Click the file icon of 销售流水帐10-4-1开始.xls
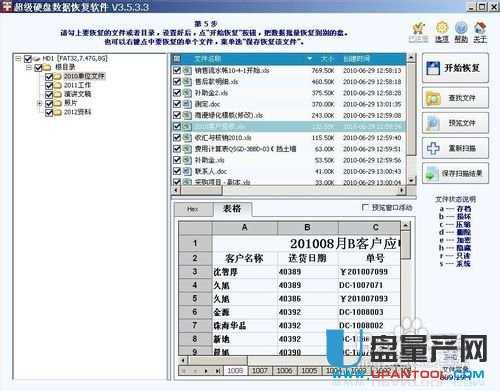Screen dimensions: 500x391 pos(187,70)
